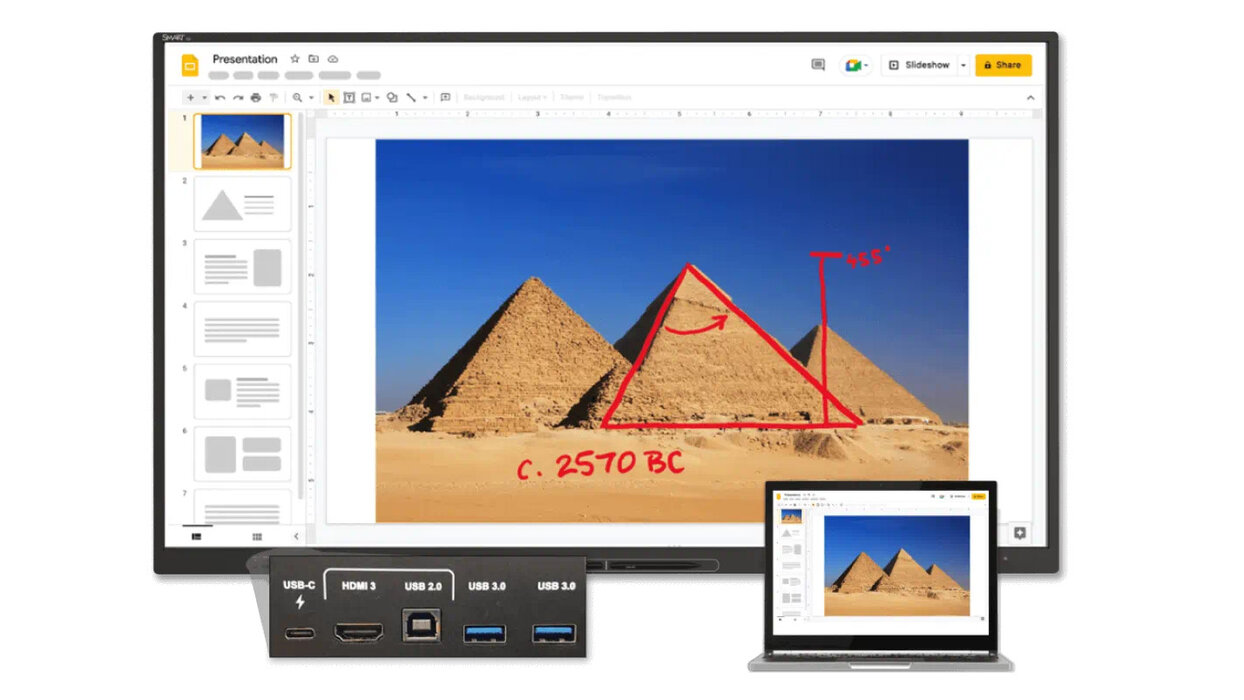Star the Presentation document
This screenshot has height=700, width=1244.
tap(295, 59)
